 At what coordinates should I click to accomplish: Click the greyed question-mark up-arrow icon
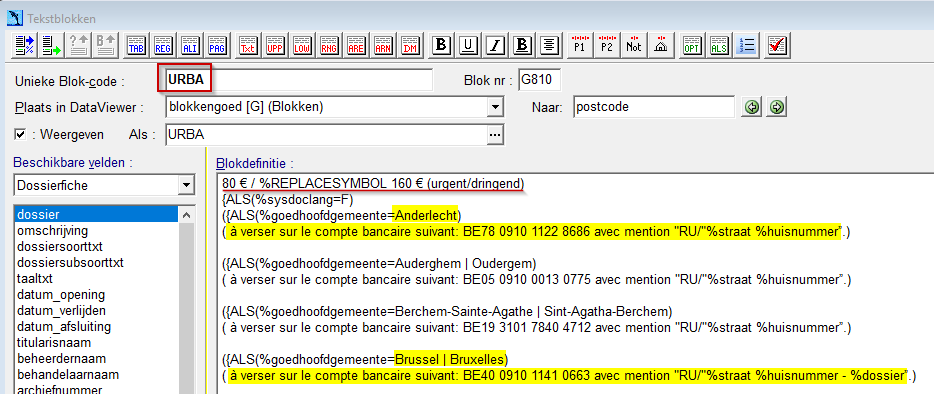pos(79,45)
